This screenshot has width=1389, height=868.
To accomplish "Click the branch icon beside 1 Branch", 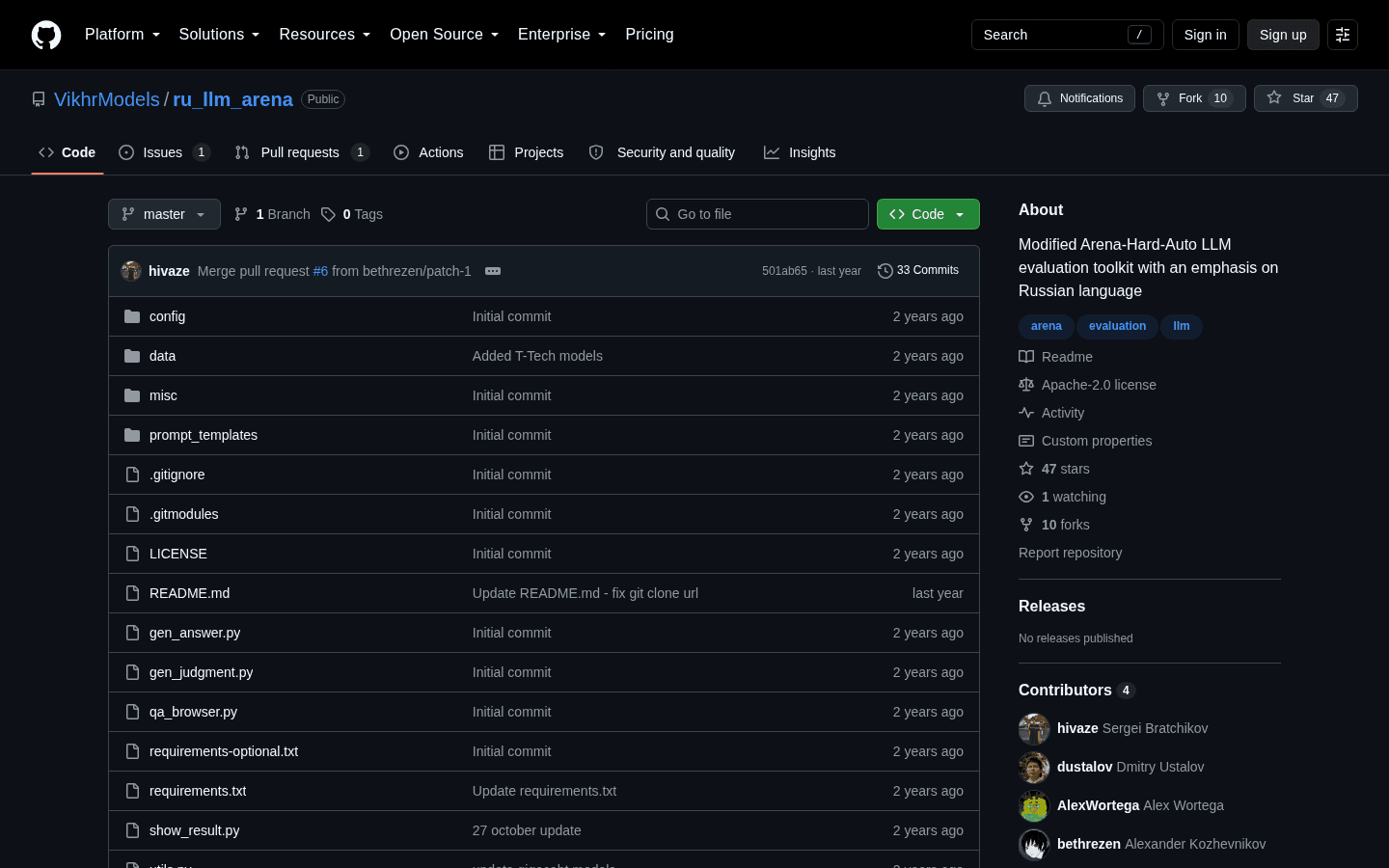I will [241, 214].
